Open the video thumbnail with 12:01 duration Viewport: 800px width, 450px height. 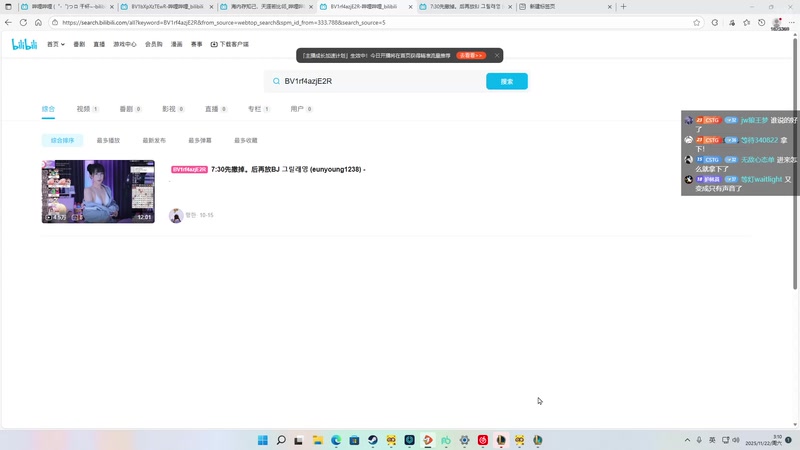[x=98, y=191]
